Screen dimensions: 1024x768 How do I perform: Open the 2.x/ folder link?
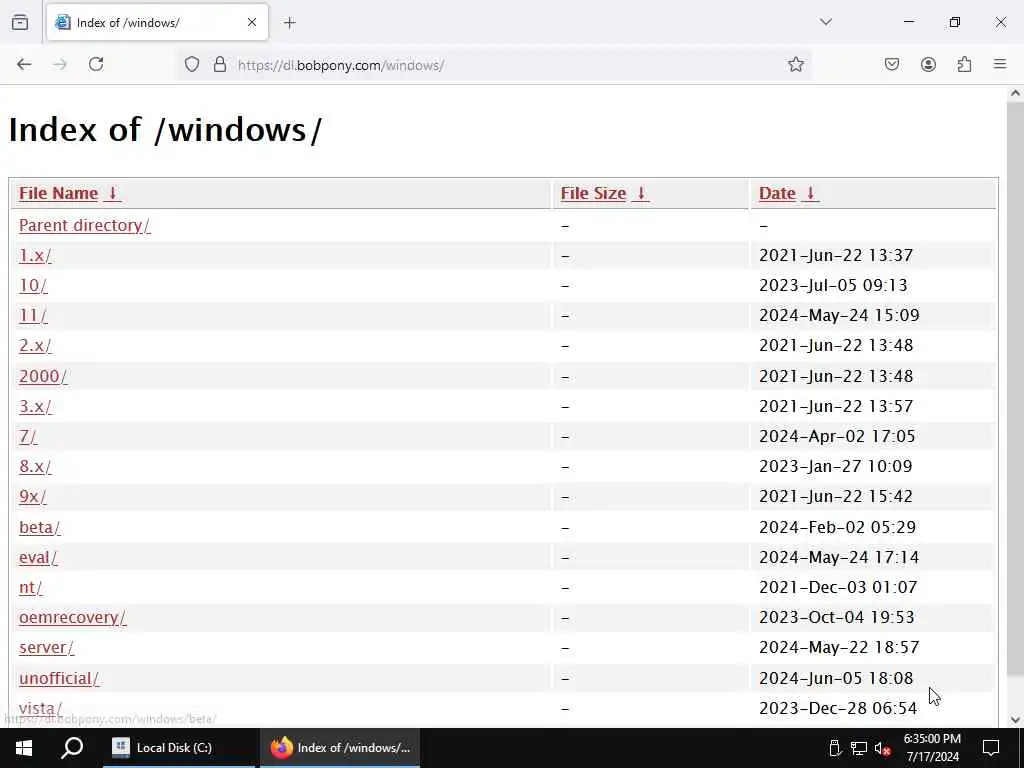(x=35, y=345)
